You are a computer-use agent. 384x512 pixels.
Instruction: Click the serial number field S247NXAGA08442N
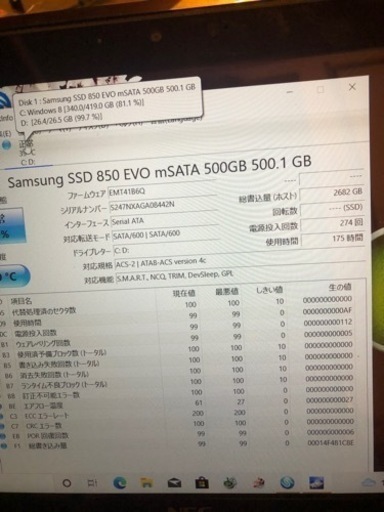(163, 205)
